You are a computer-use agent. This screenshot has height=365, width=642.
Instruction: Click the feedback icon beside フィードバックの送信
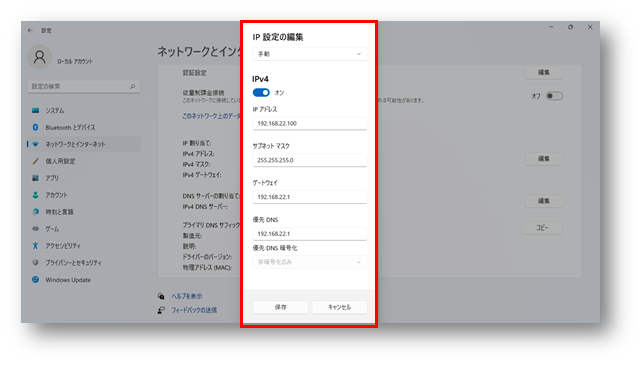161,310
